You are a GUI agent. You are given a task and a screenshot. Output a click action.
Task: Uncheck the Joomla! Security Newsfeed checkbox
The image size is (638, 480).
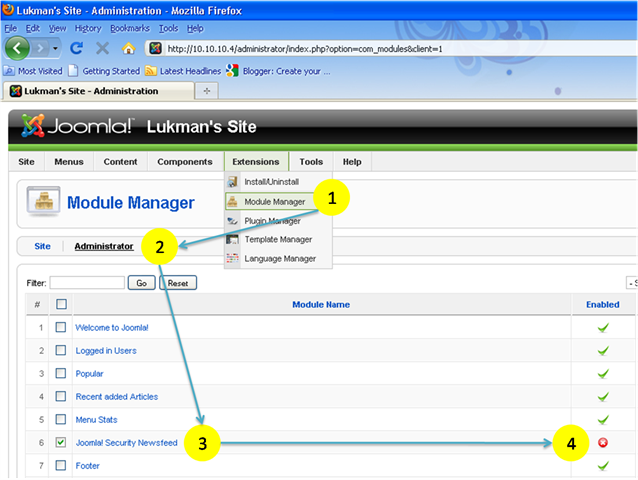point(61,442)
